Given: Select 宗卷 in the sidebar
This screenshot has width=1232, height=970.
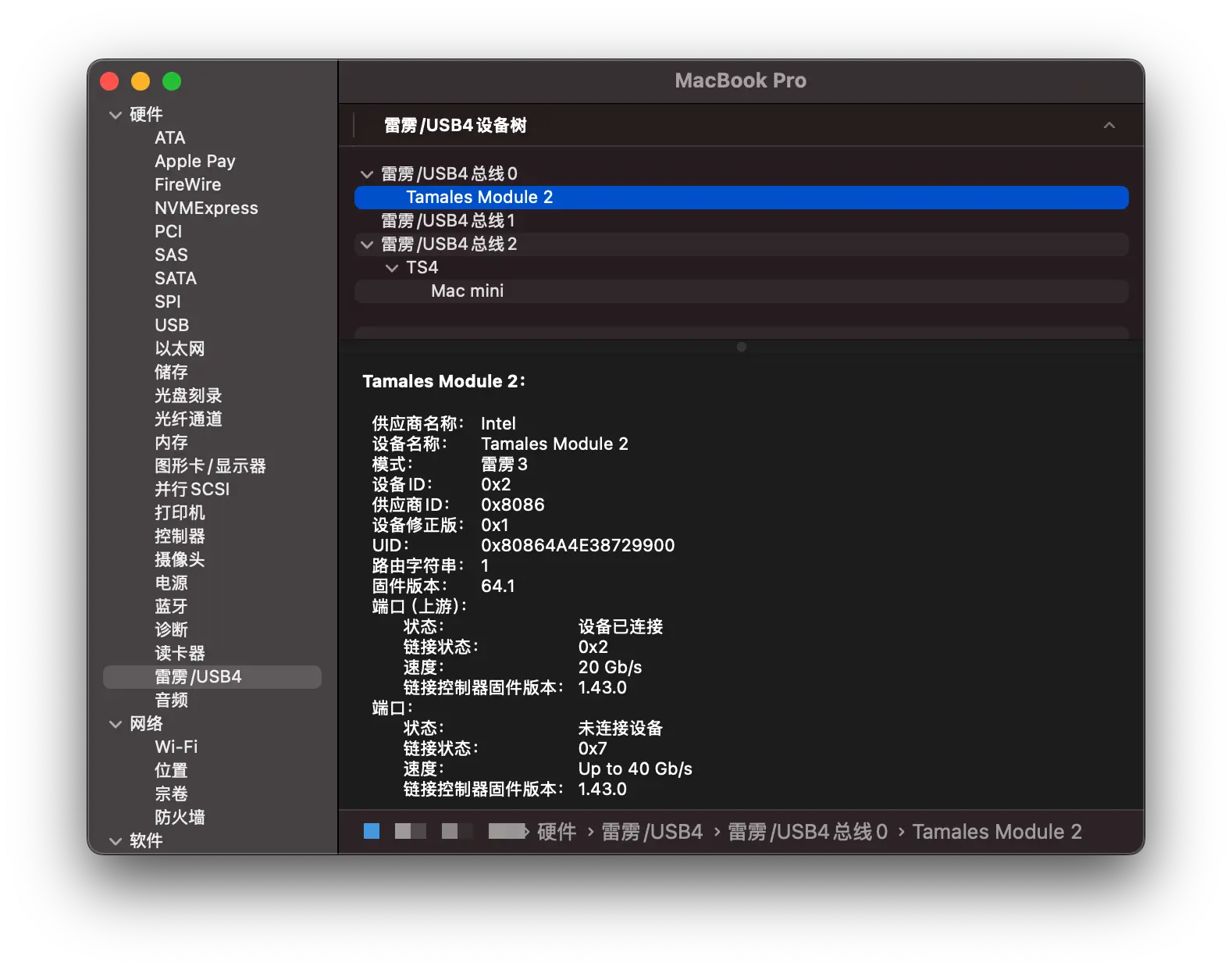Looking at the screenshot, I should coord(171,794).
